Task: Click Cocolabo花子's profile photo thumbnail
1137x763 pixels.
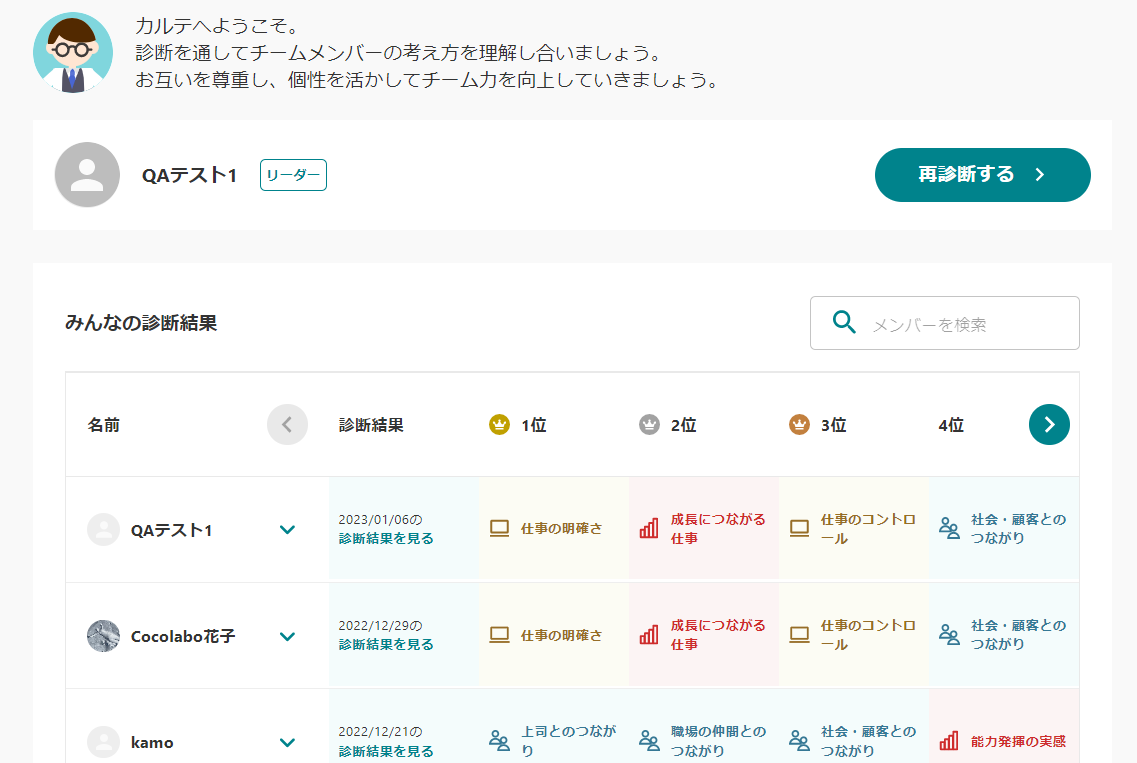Action: click(103, 636)
